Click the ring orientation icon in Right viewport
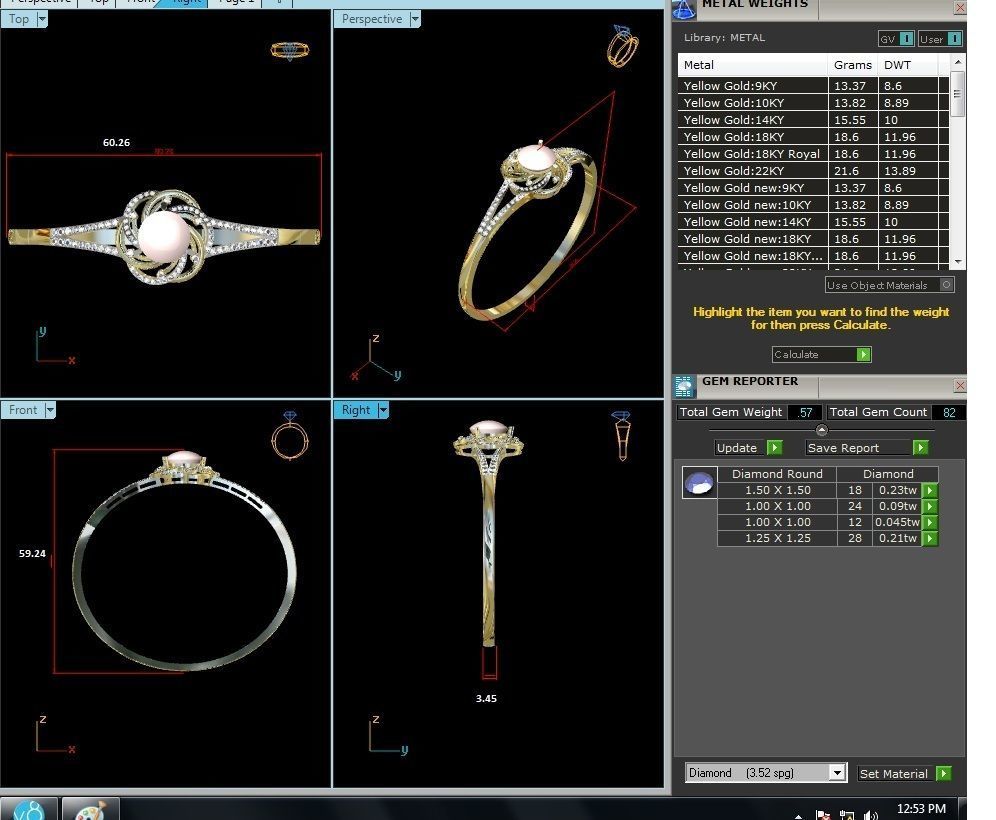Viewport: 996px width, 820px height. pyautogui.click(x=622, y=435)
